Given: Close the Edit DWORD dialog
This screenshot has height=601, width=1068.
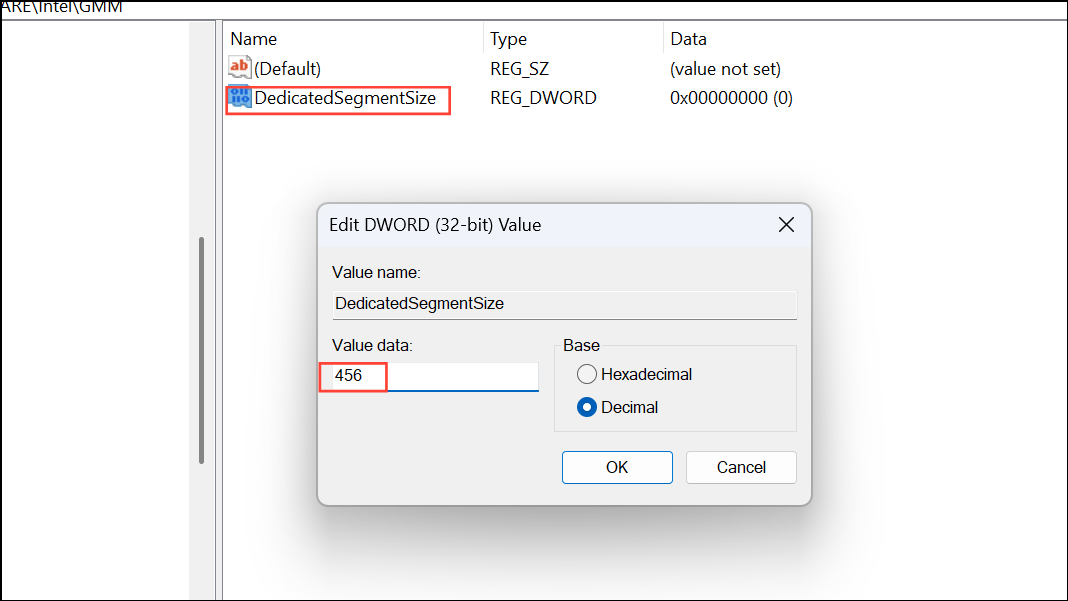Looking at the screenshot, I should click(786, 224).
